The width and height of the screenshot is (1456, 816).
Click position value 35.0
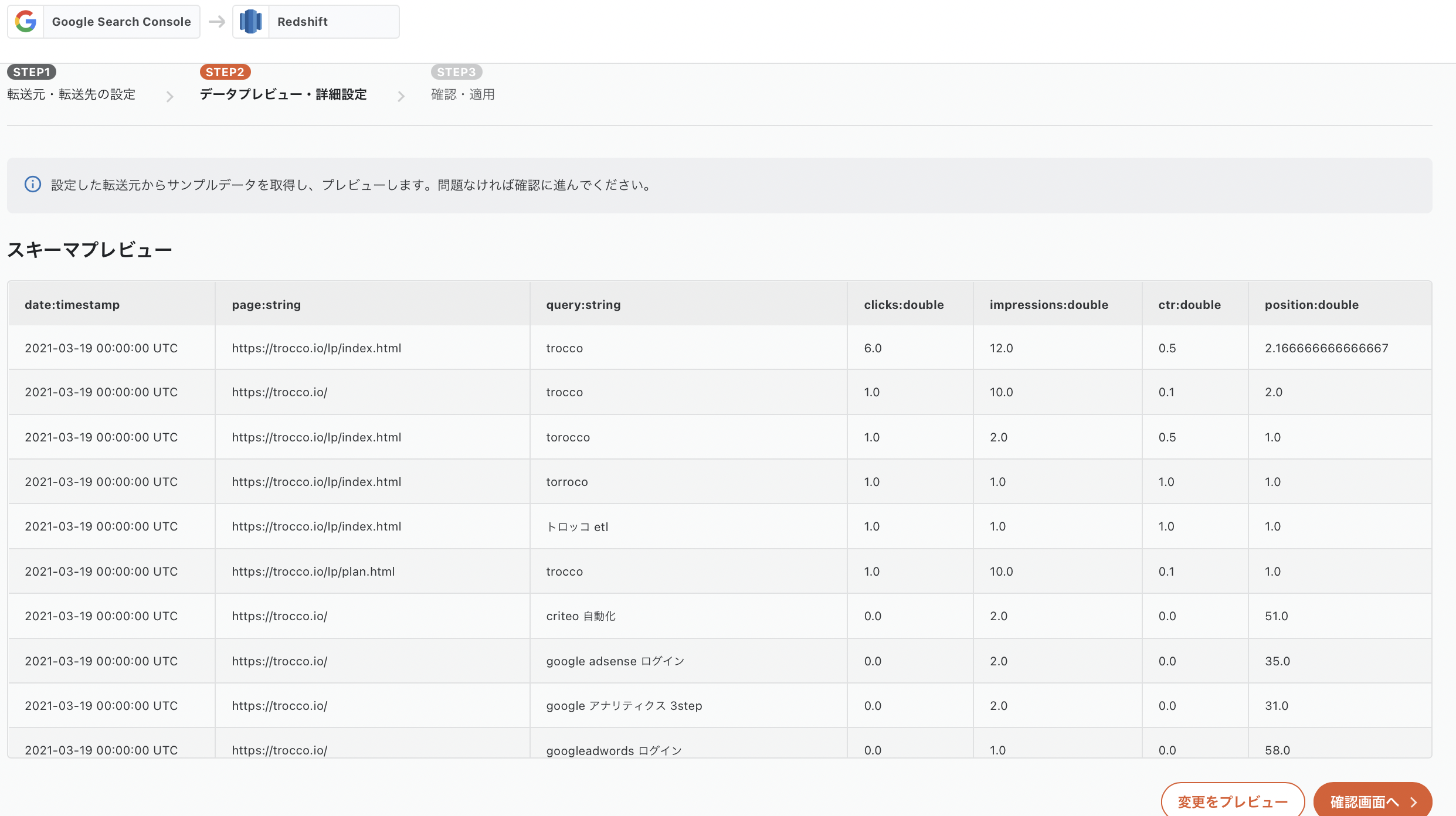(x=1278, y=661)
